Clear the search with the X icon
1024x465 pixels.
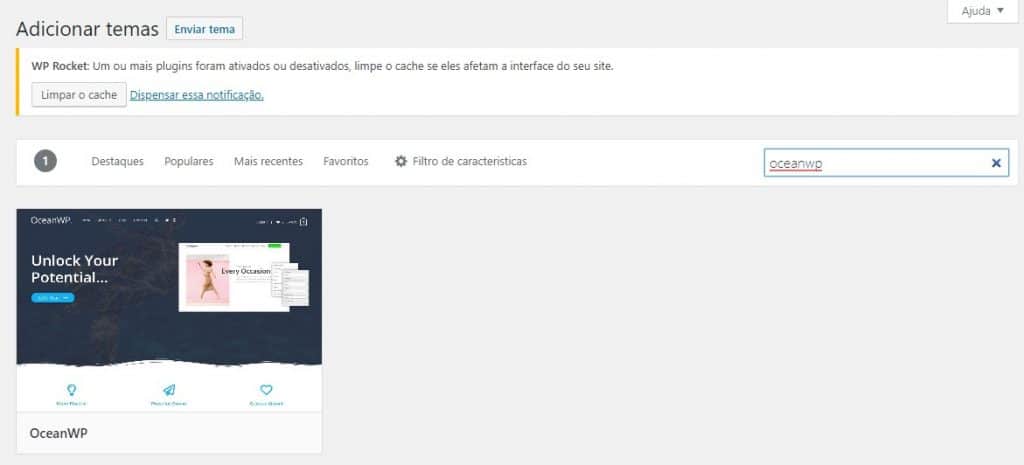(x=996, y=163)
